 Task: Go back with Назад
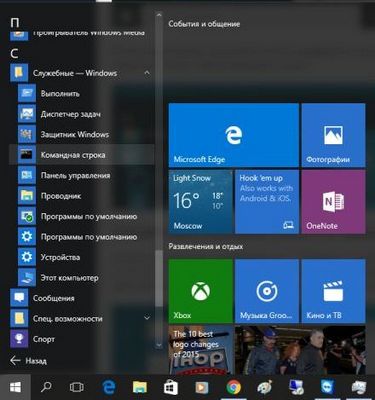(29, 361)
